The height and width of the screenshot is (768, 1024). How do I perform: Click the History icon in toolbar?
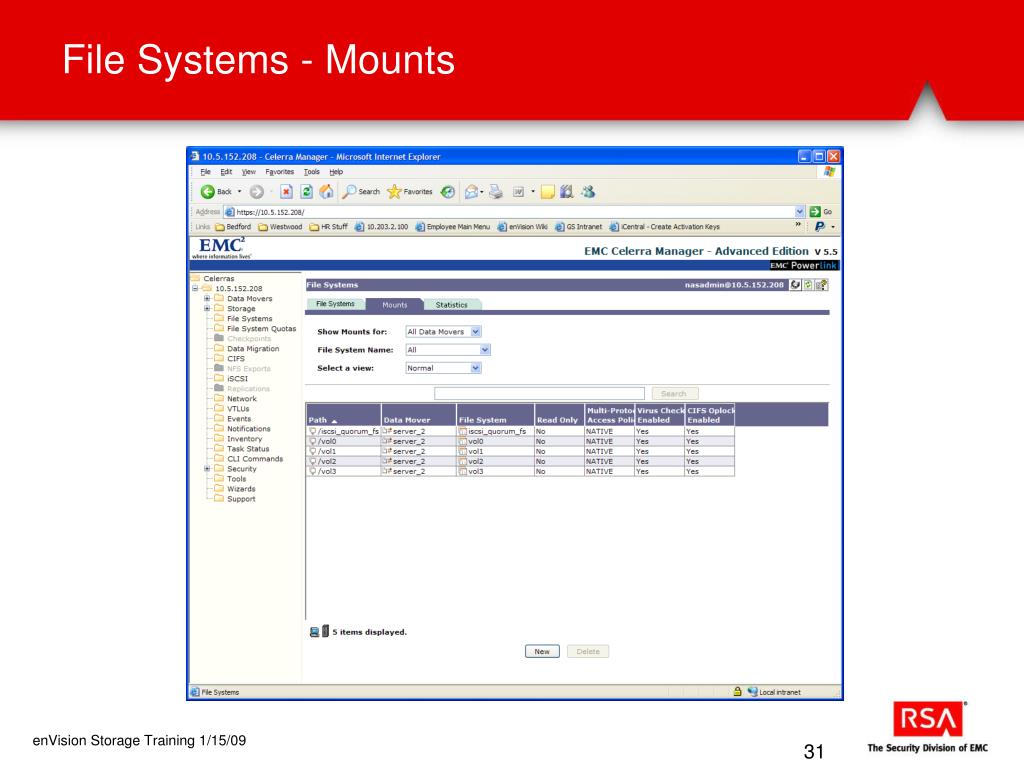point(447,191)
